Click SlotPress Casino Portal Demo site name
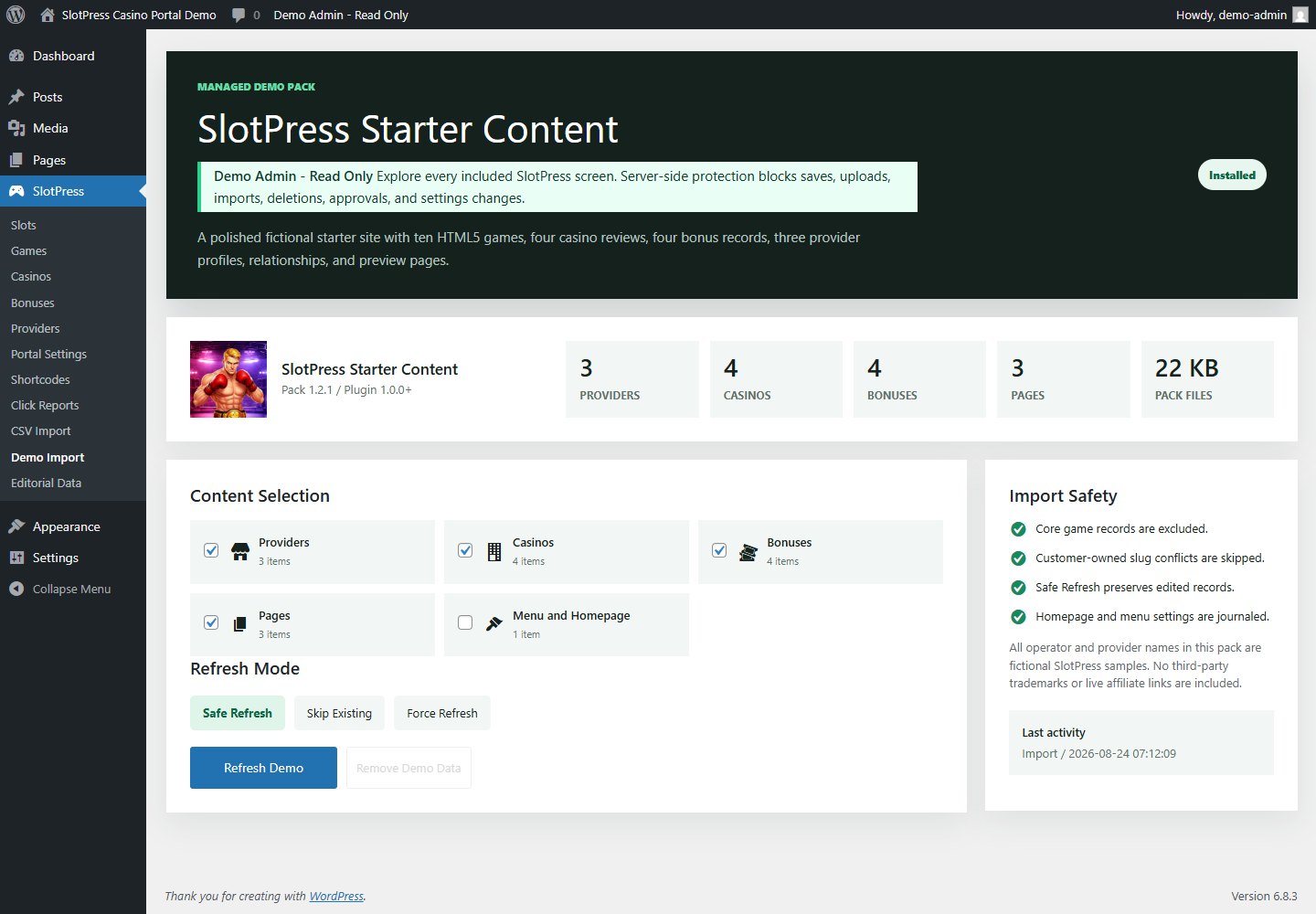Image resolution: width=1316 pixels, height=914 pixels. pos(139,15)
